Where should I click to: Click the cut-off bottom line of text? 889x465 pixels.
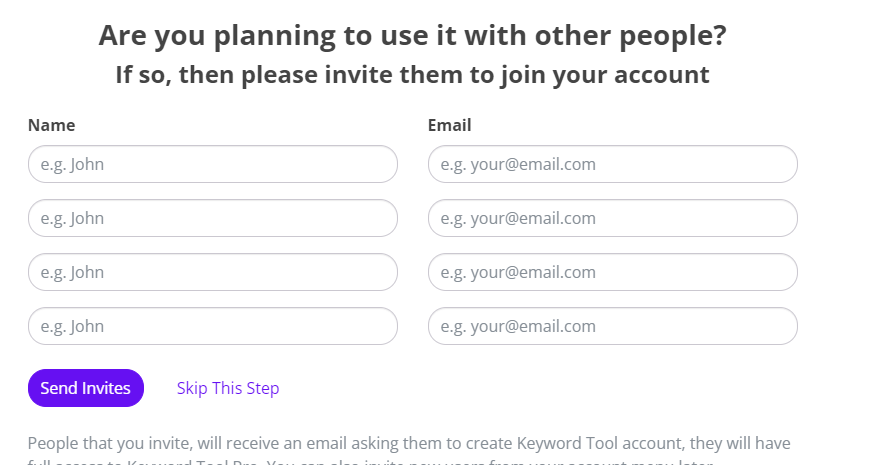click(x=370, y=461)
